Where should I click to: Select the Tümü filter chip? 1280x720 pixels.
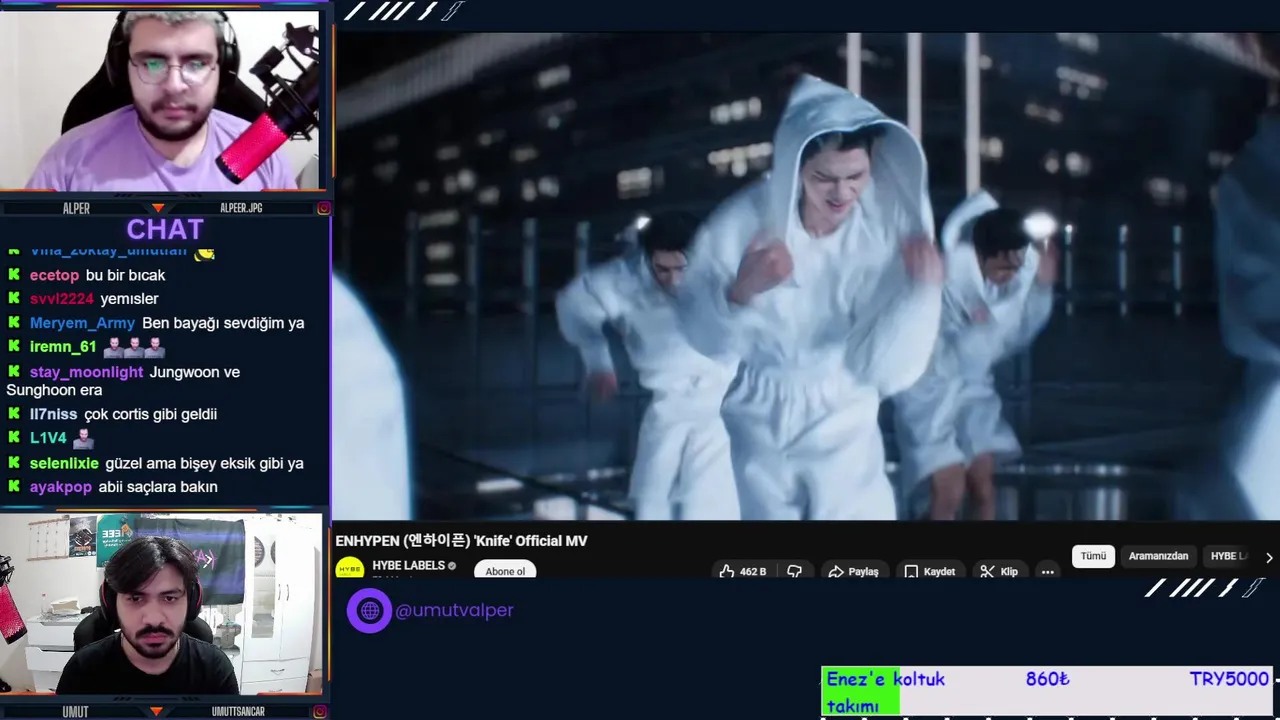tap(1093, 556)
